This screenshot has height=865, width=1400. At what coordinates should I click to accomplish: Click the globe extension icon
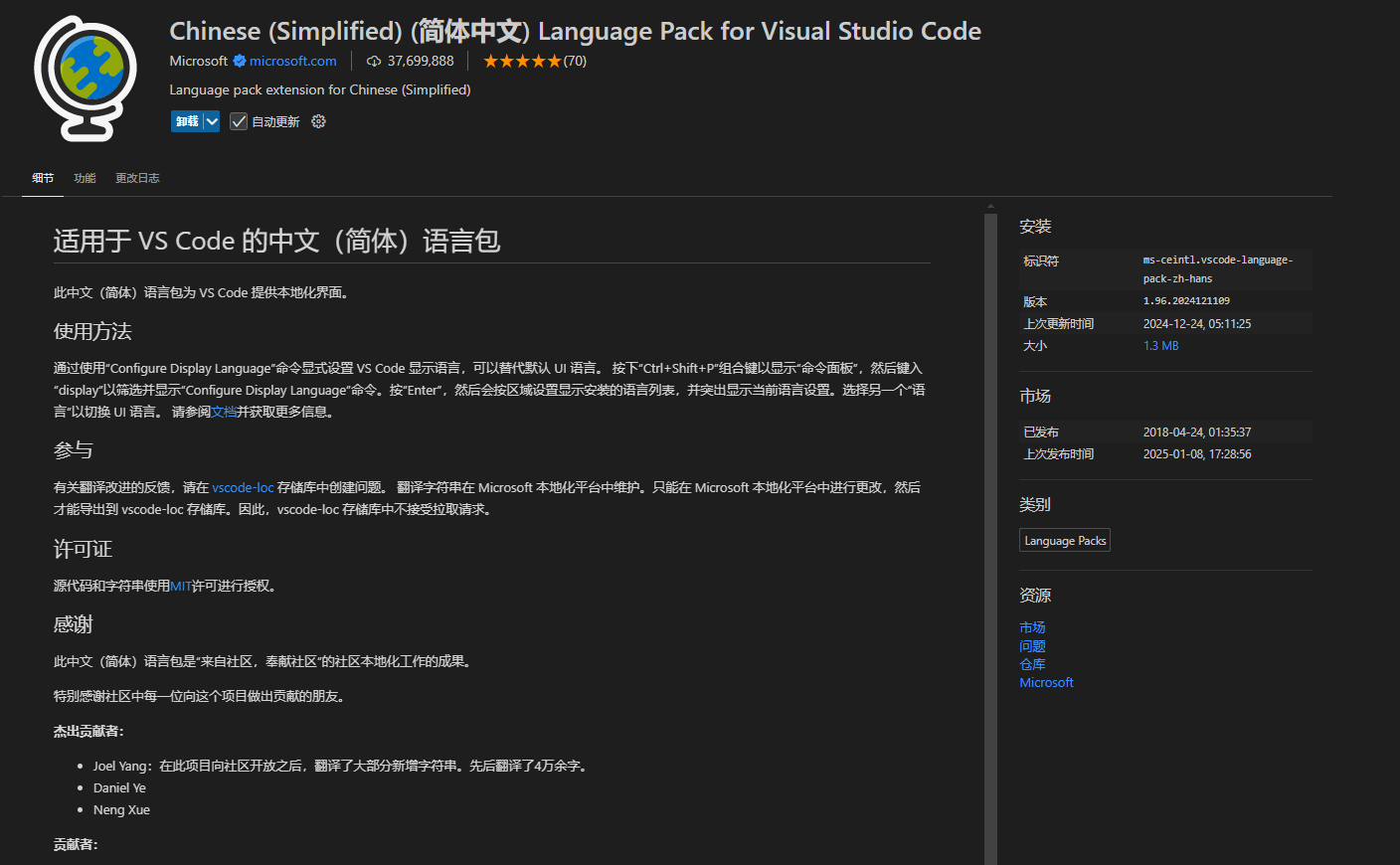coord(86,79)
